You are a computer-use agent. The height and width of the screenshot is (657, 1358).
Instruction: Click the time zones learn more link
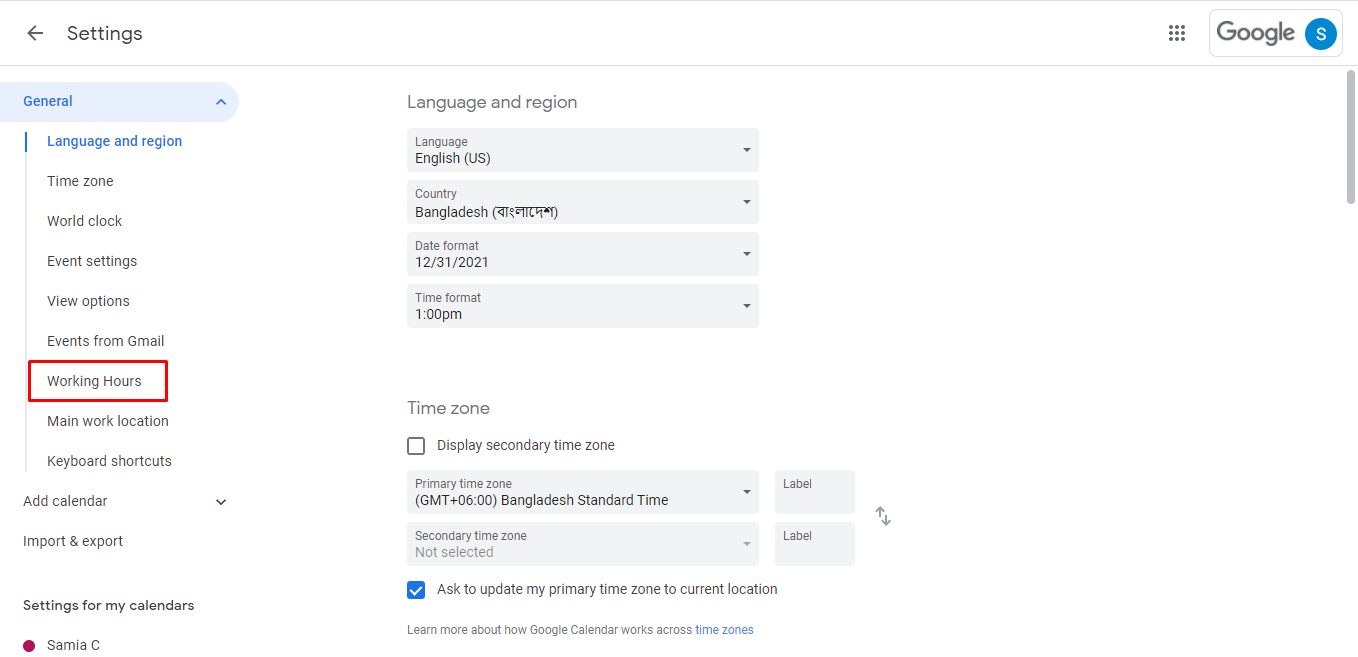(723, 629)
